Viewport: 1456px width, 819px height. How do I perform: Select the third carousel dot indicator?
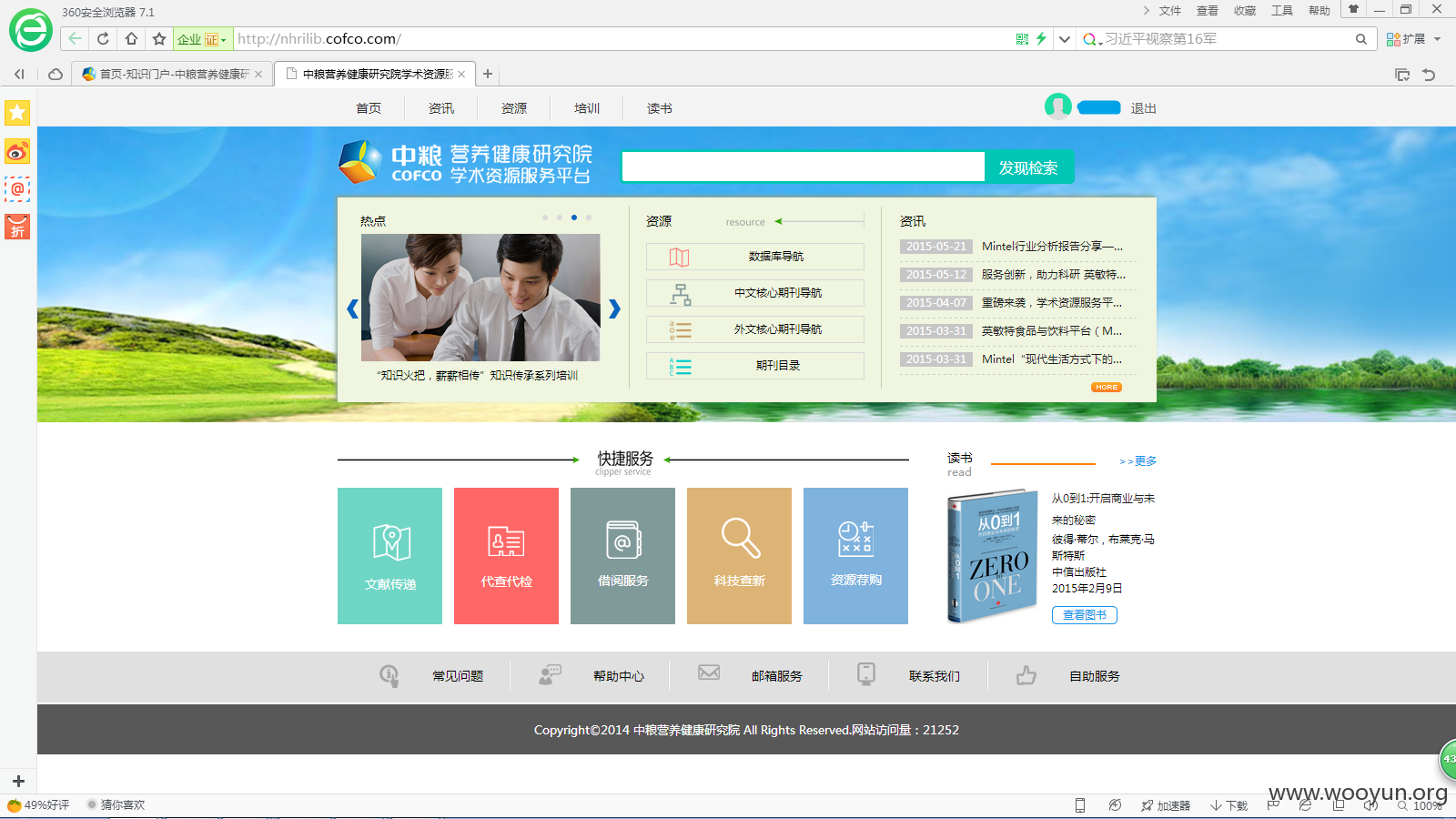coord(574,217)
